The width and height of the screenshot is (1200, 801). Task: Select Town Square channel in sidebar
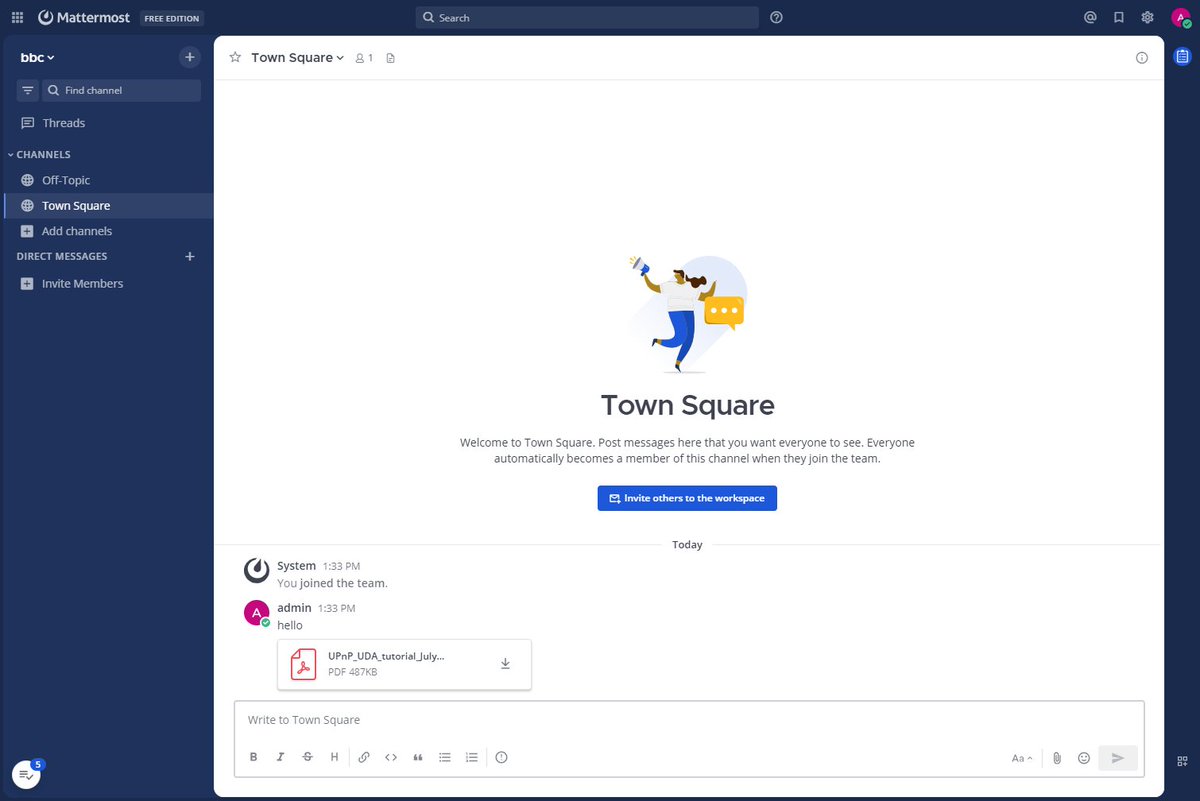click(x=107, y=206)
